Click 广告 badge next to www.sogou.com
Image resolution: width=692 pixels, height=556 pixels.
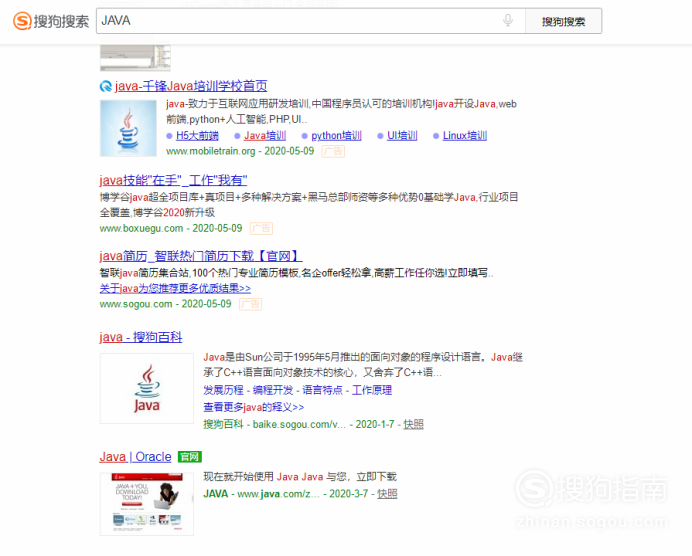pos(250,304)
